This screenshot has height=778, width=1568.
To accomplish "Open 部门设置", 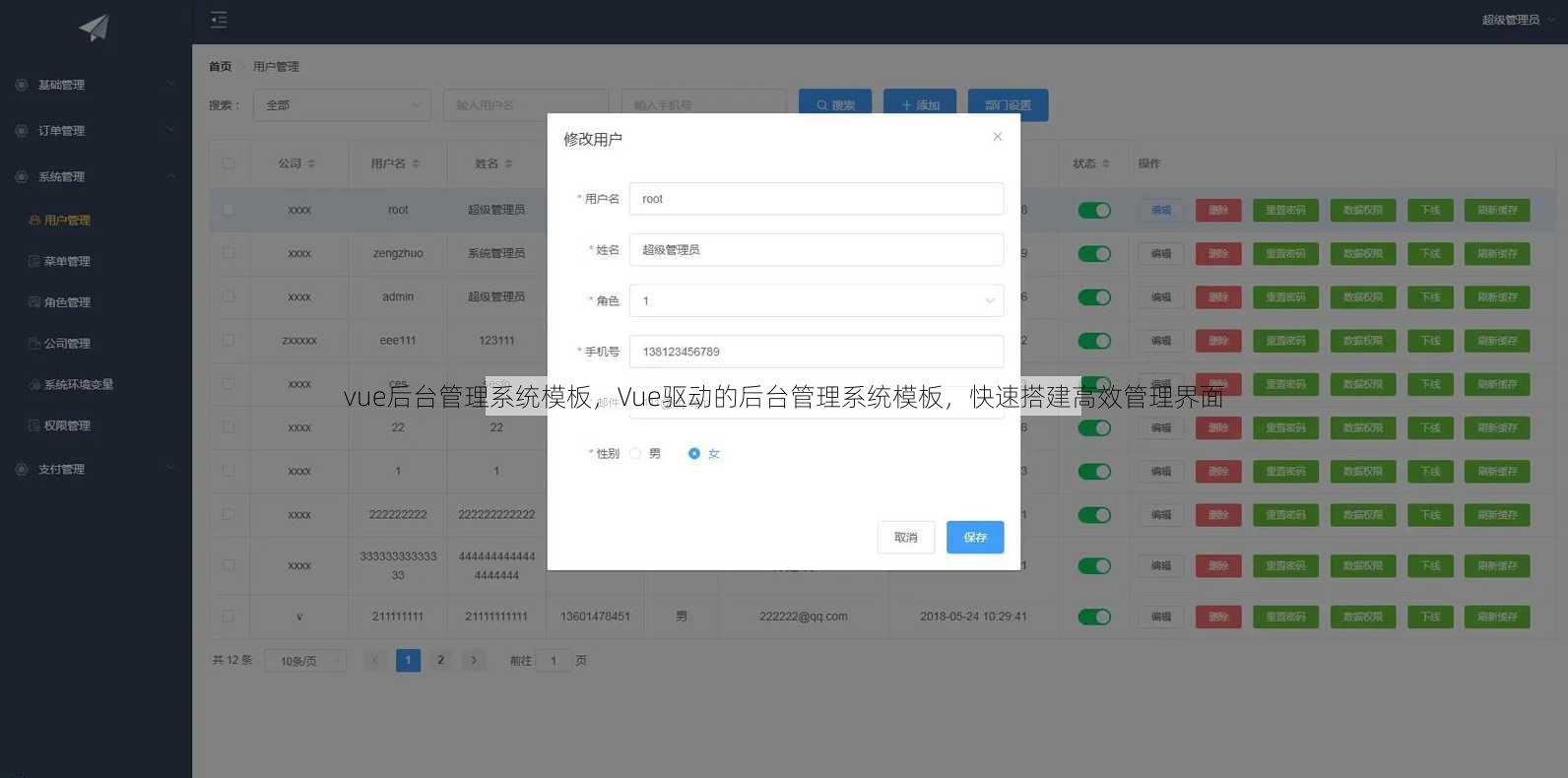I will [x=1008, y=104].
